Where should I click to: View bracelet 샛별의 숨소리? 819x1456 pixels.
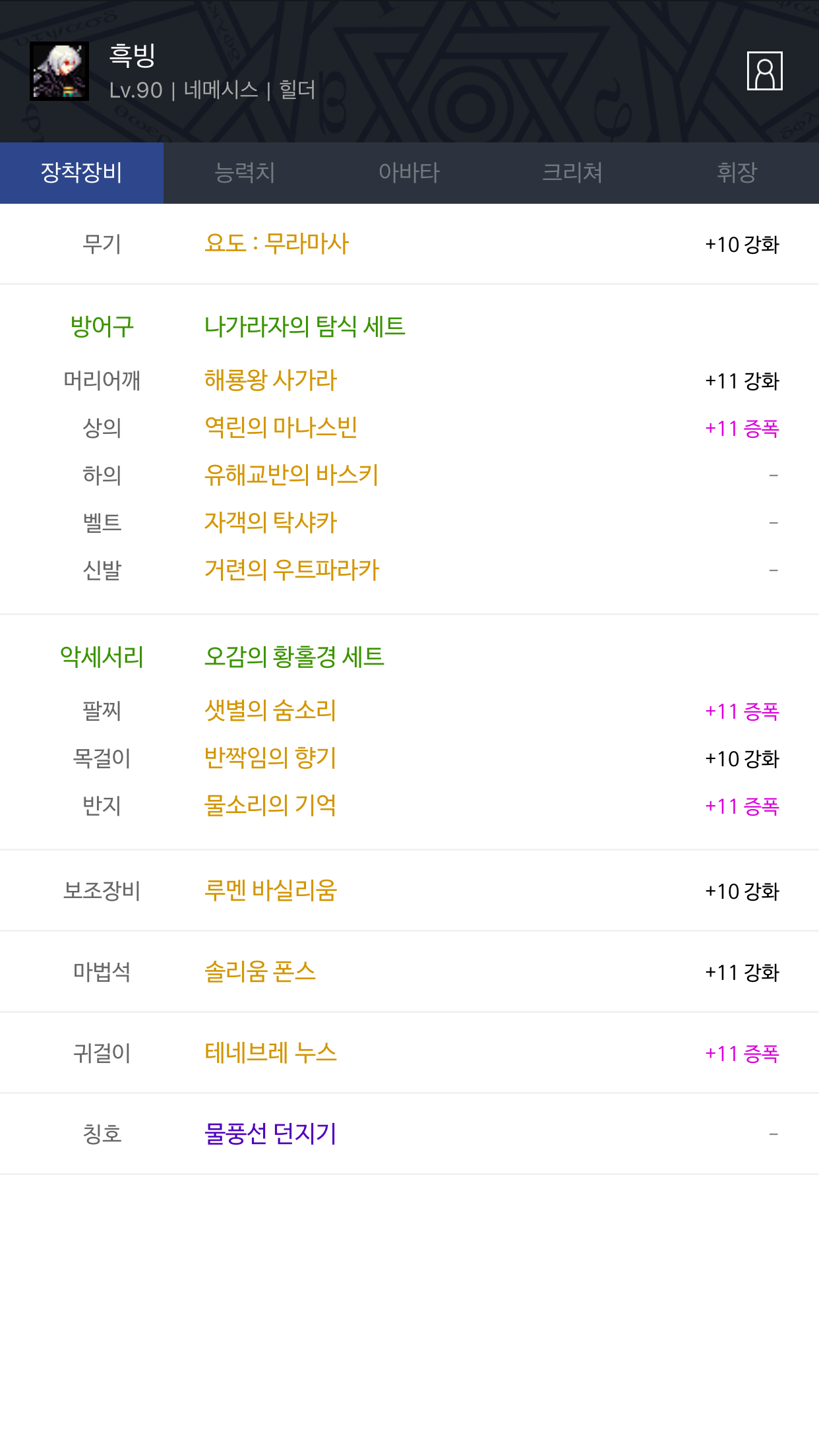click(270, 710)
